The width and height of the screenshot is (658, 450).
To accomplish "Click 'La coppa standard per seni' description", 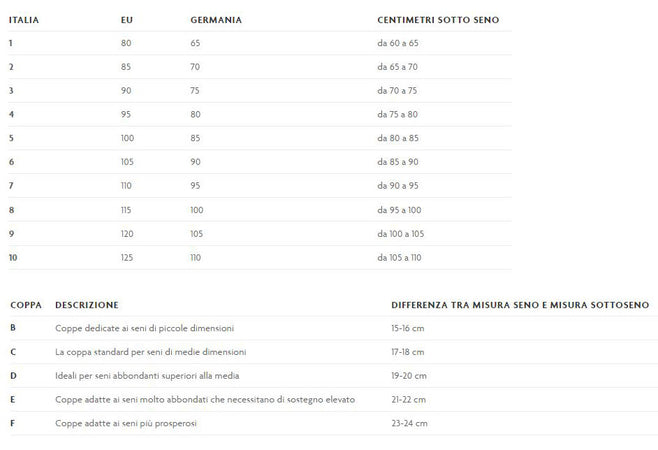I will [151, 352].
